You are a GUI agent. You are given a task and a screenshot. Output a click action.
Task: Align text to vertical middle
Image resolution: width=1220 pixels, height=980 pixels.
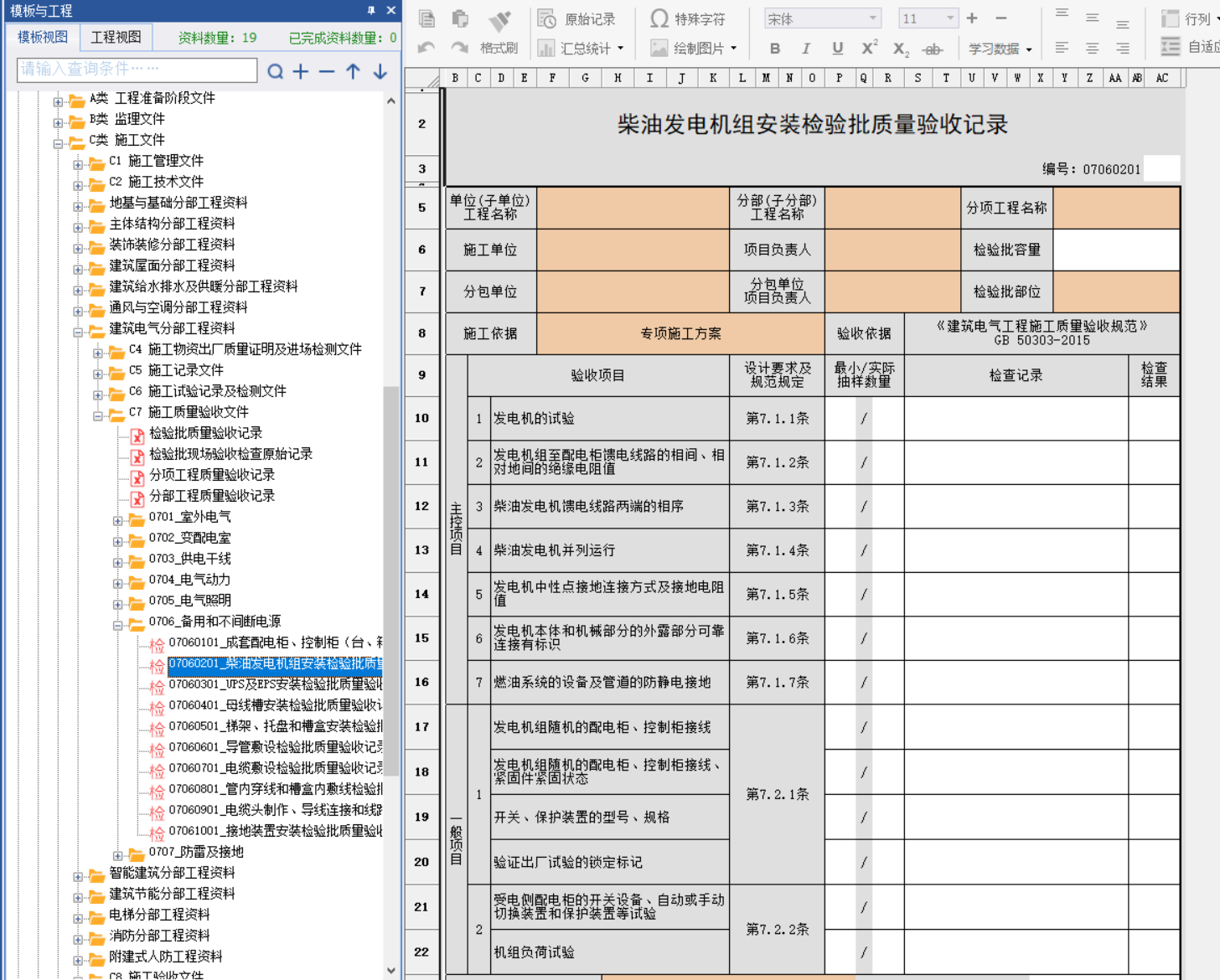tap(1092, 18)
